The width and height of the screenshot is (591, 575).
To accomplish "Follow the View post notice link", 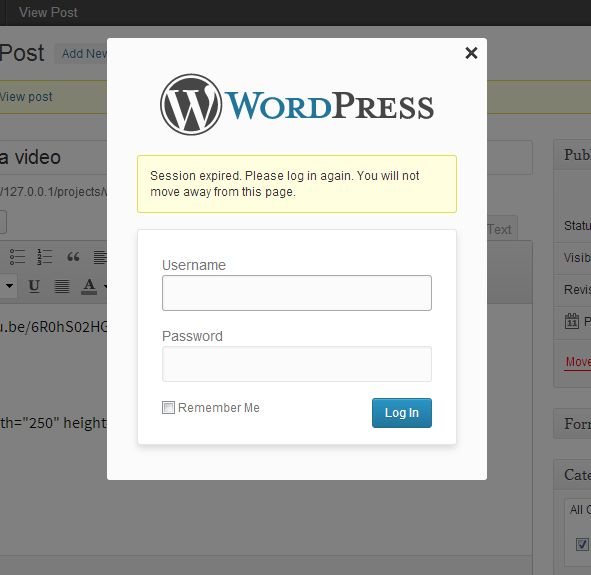I will click(x=26, y=97).
